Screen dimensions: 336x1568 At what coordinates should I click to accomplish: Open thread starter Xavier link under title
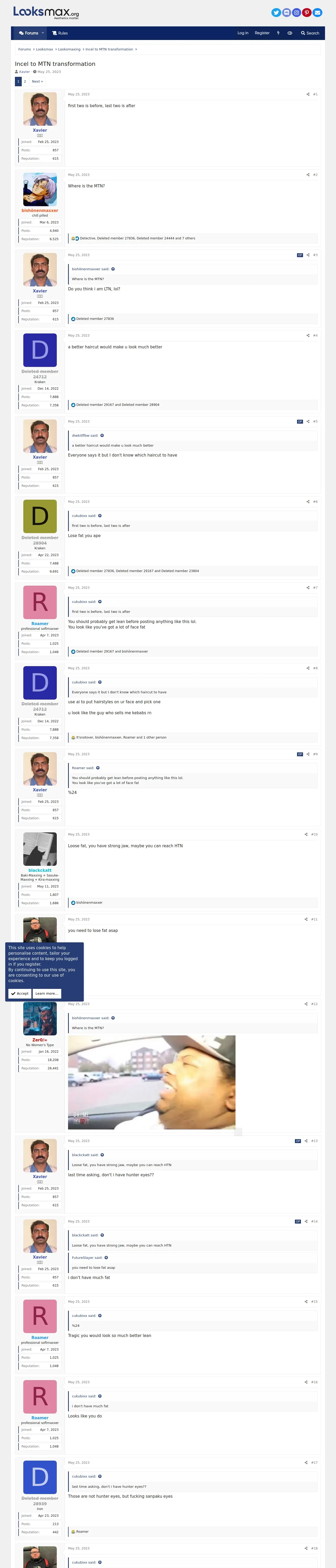pyautogui.click(x=24, y=72)
